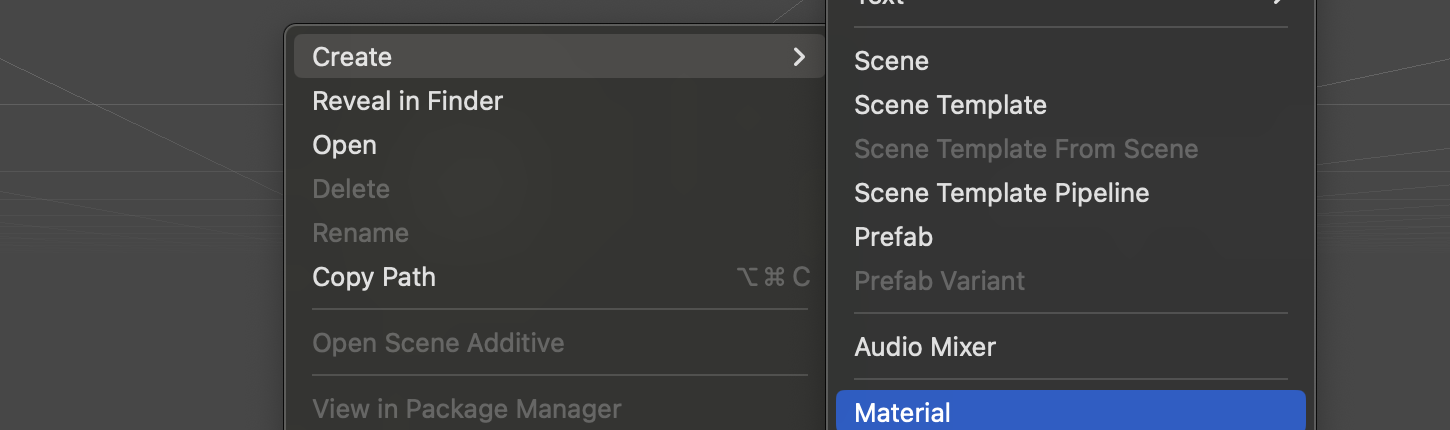The width and height of the screenshot is (1450, 430).
Task: Create a new Audio Mixer
Action: [x=925, y=347]
